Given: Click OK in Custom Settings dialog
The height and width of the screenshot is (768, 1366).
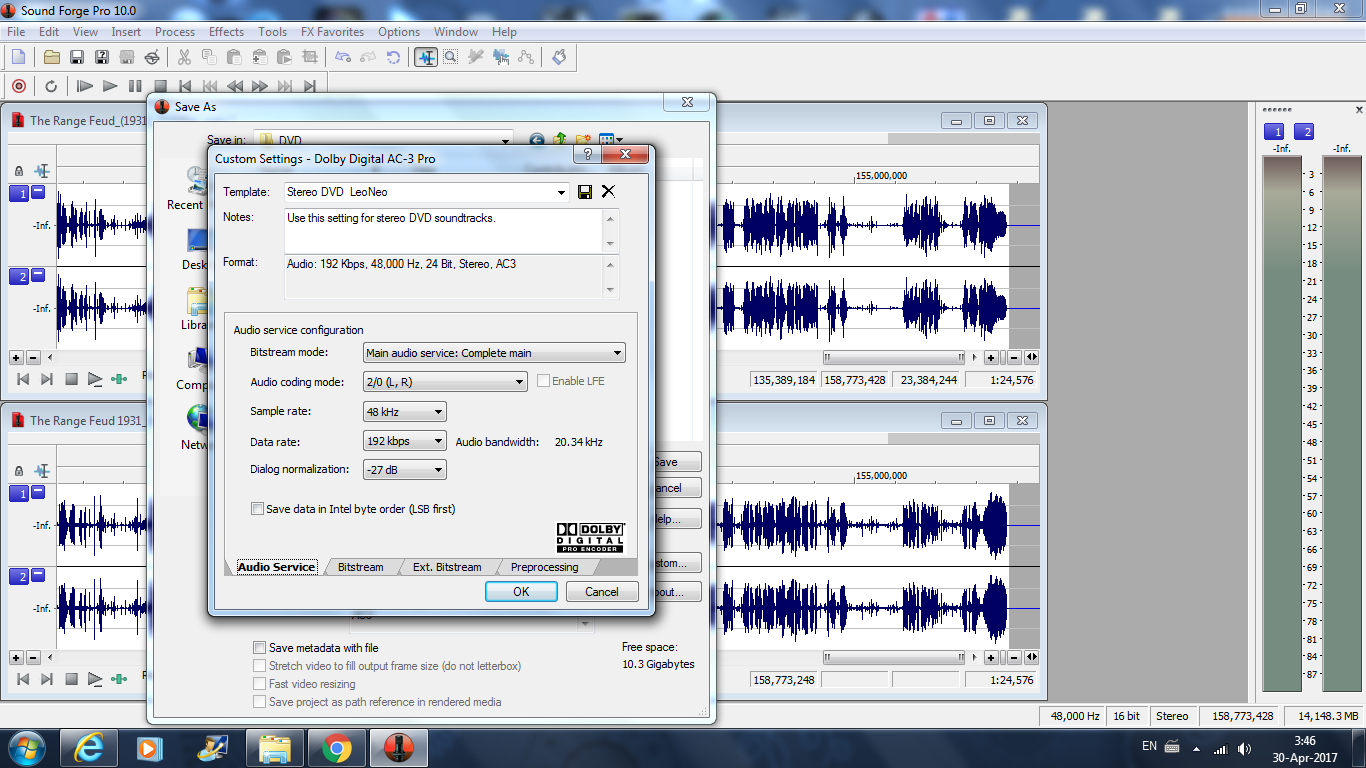Looking at the screenshot, I should [x=521, y=592].
